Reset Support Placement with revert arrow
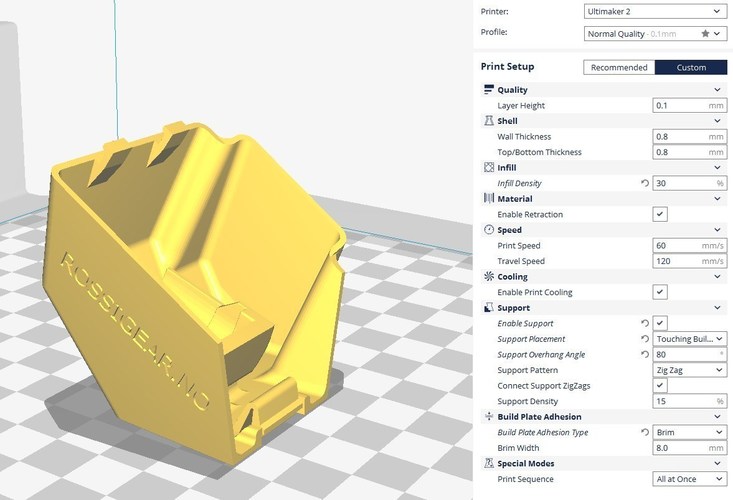This screenshot has width=733, height=500. tap(645, 339)
